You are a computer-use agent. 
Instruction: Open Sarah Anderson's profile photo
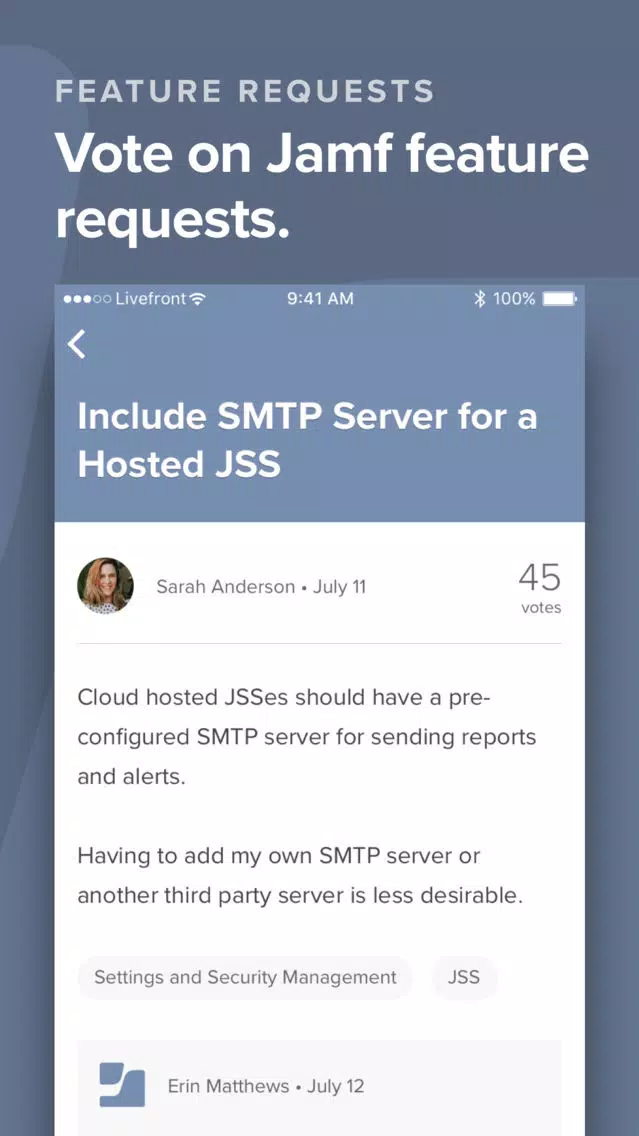tap(105, 586)
